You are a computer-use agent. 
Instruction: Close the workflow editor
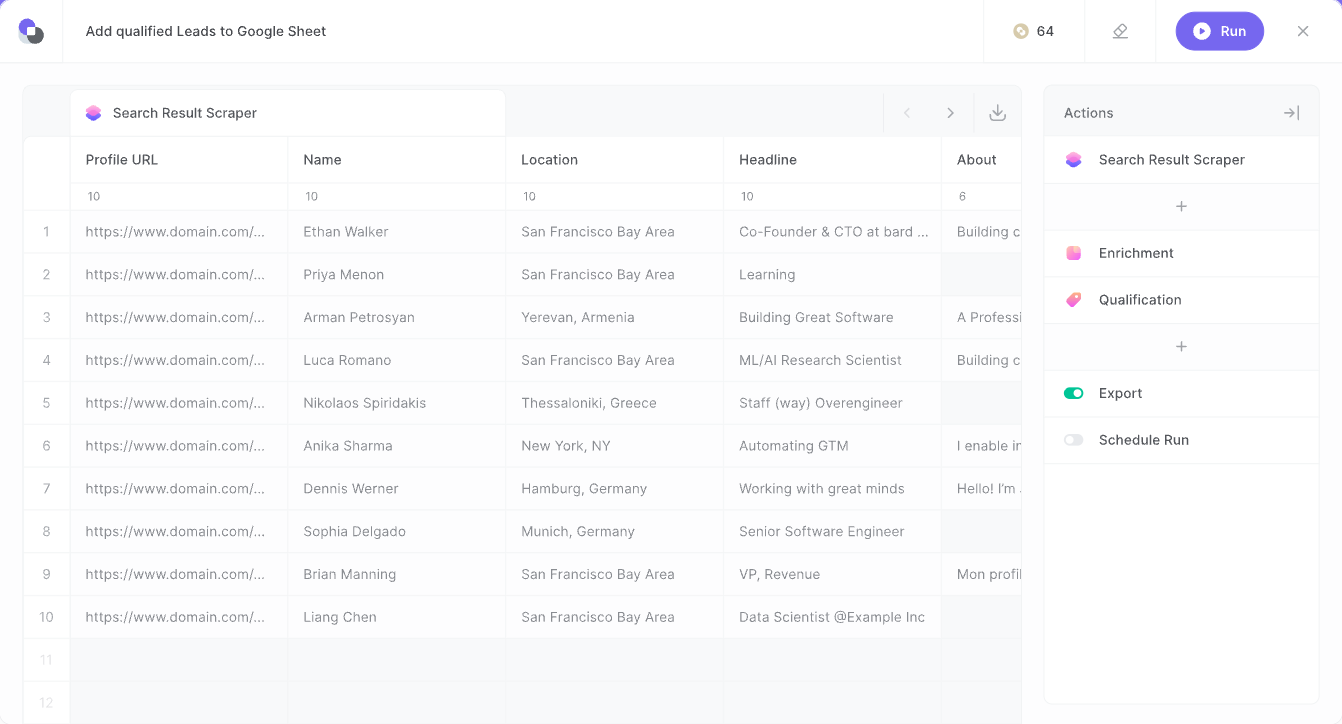[1303, 31]
